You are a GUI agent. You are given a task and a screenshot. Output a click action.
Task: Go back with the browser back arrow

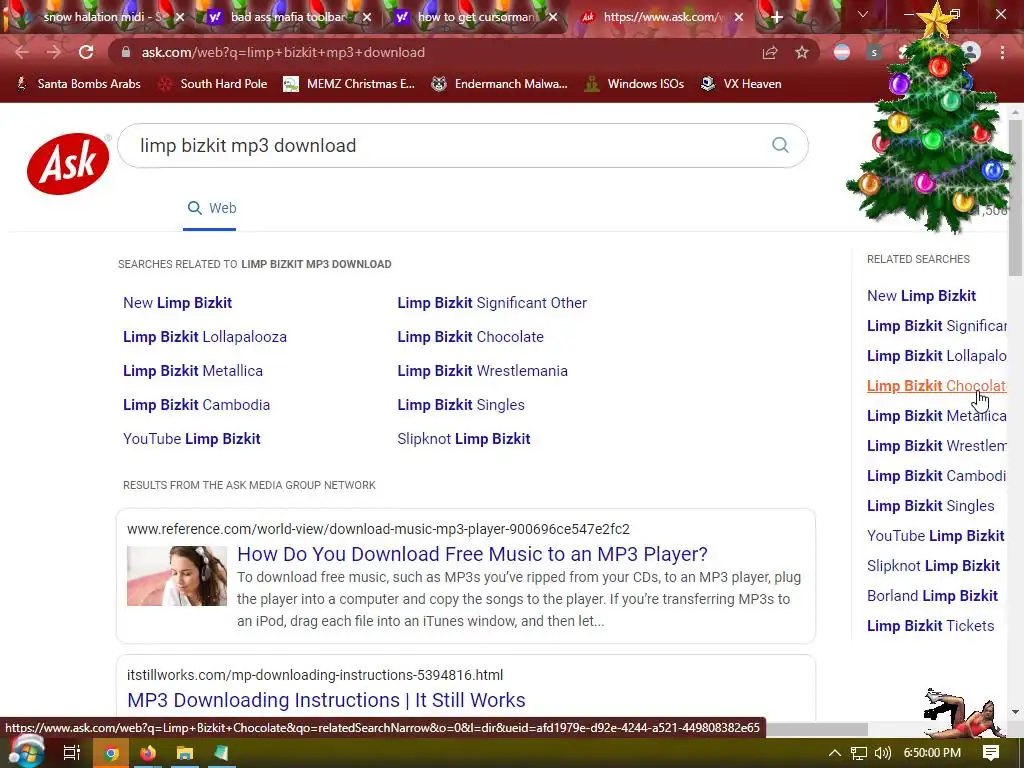pyautogui.click(x=22, y=52)
